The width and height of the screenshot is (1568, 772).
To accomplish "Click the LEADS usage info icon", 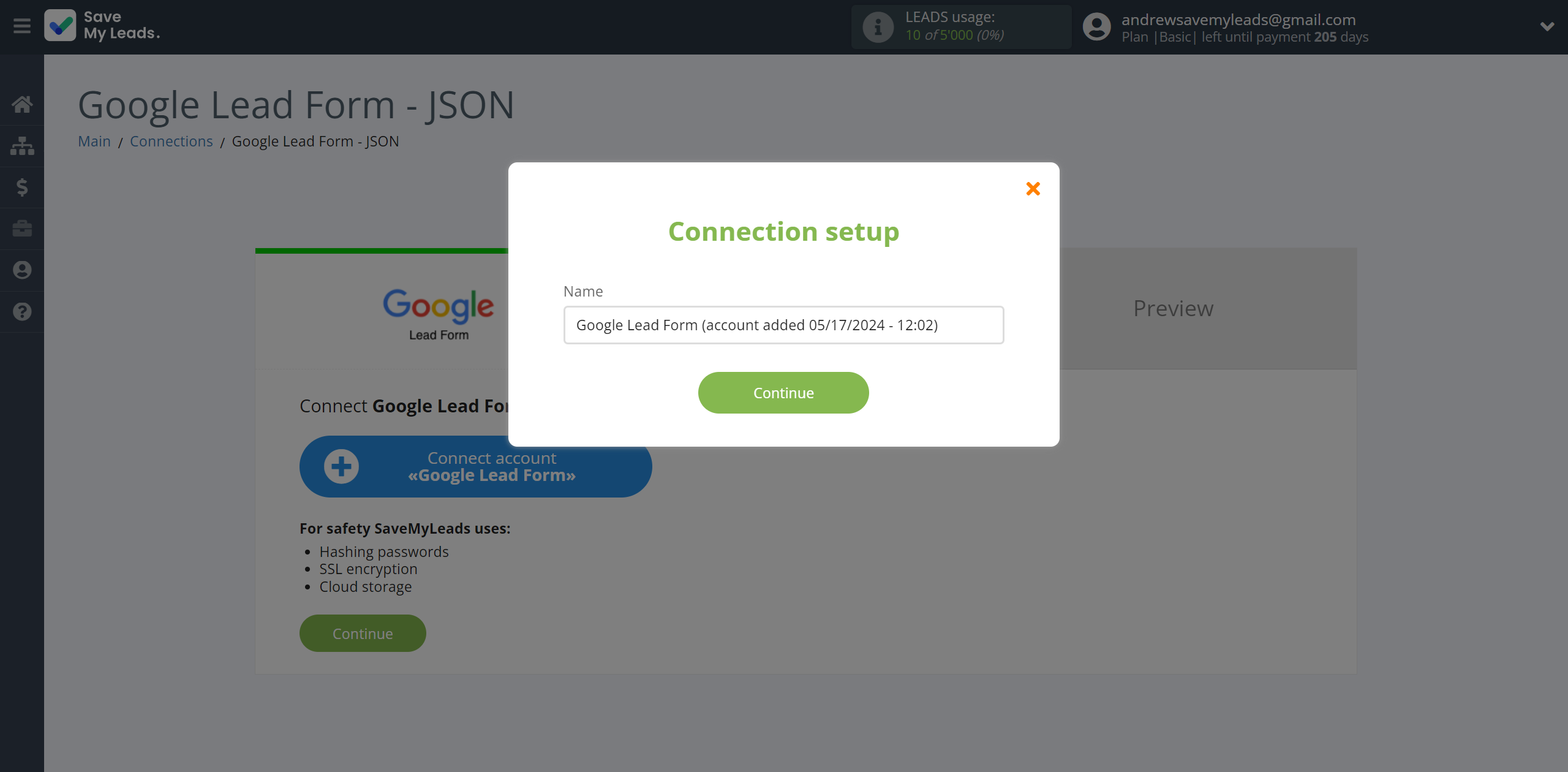I will (x=878, y=27).
